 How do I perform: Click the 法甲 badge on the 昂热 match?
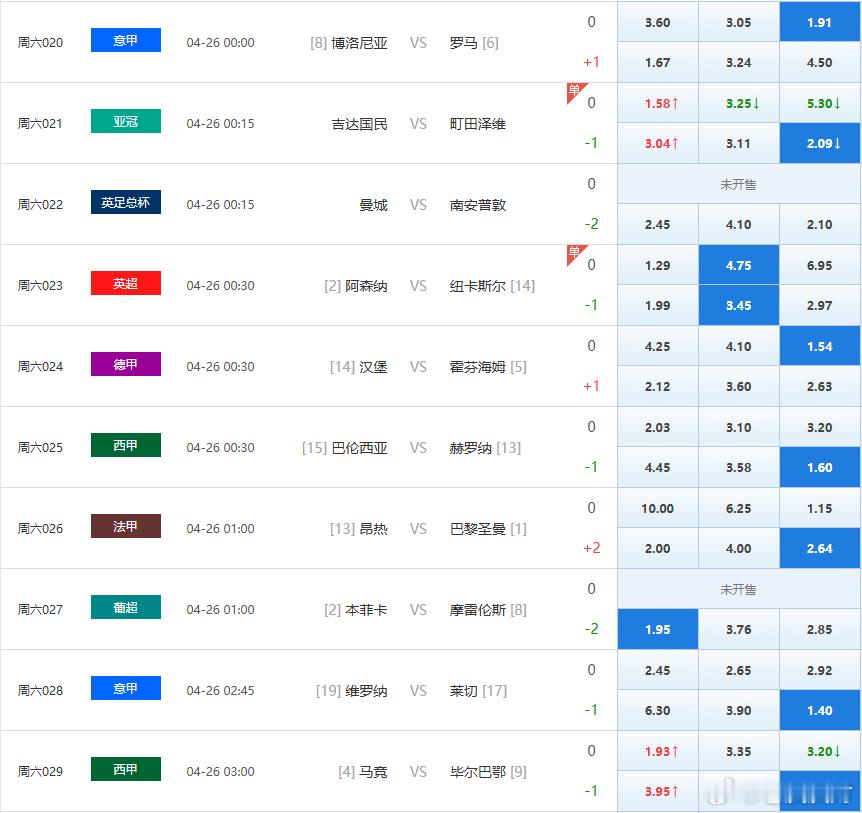pos(125,525)
